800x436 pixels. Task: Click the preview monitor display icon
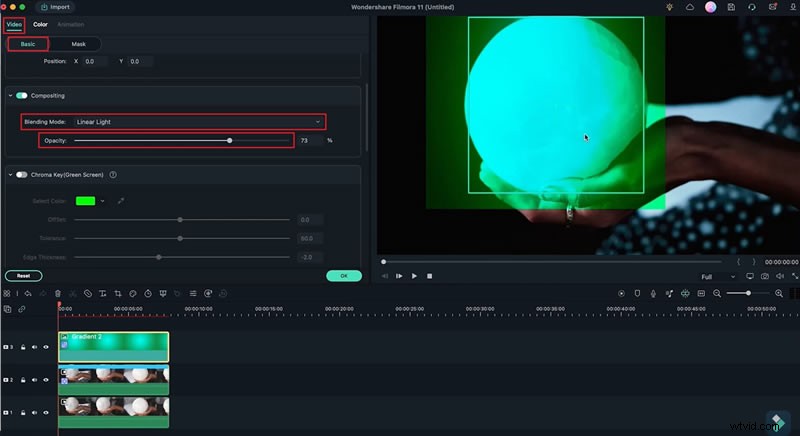point(749,276)
